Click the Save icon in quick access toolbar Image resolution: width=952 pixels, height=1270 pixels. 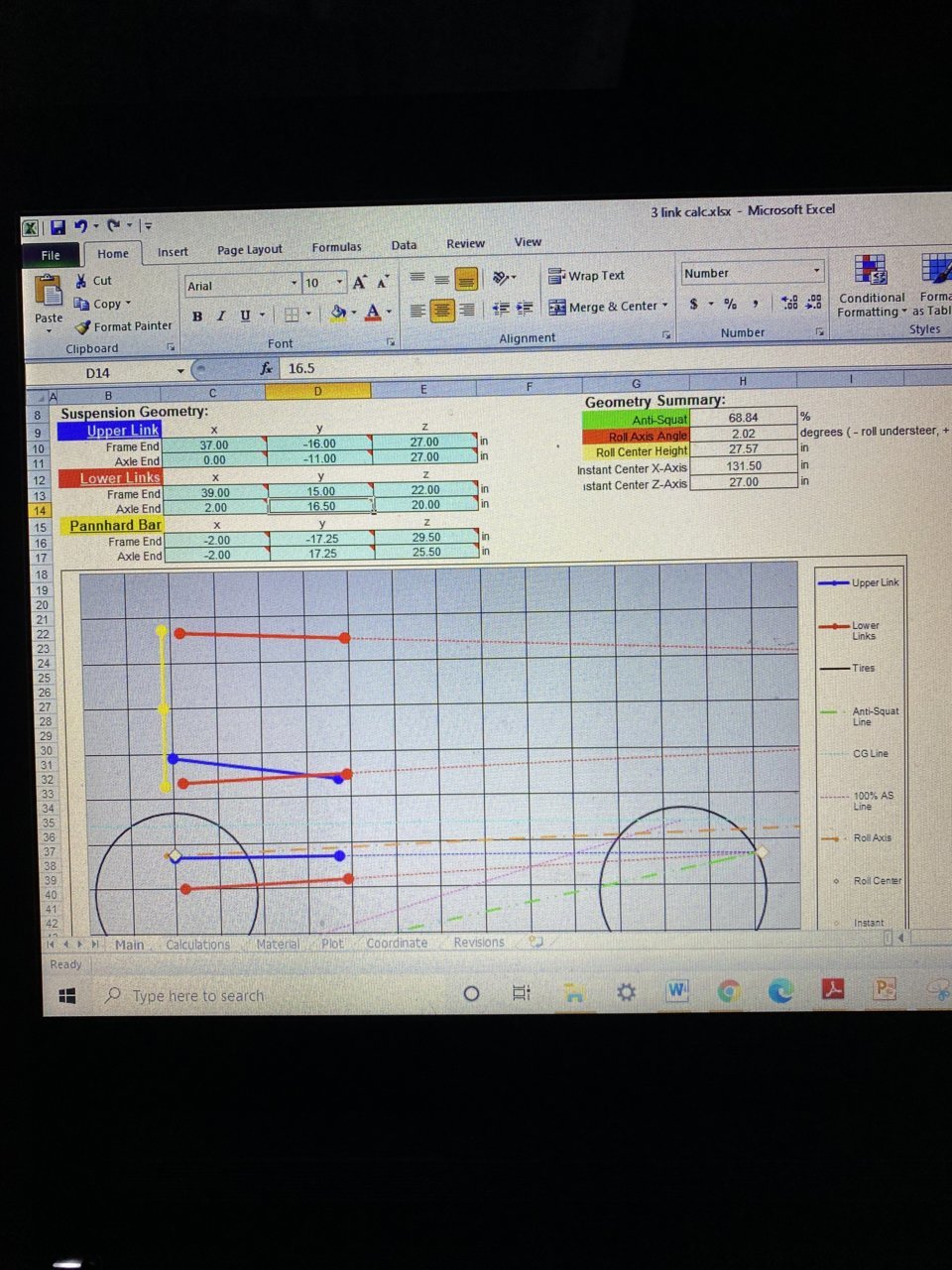tap(58, 227)
